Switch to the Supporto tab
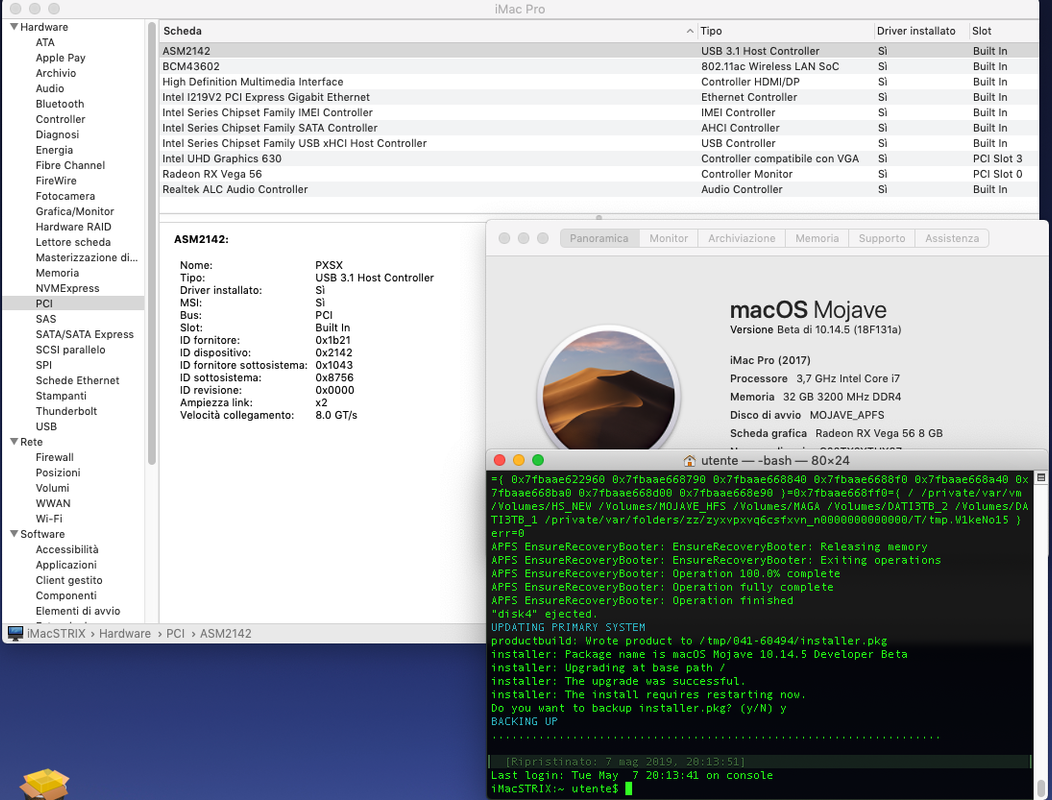This screenshot has width=1052, height=800. tap(882, 238)
